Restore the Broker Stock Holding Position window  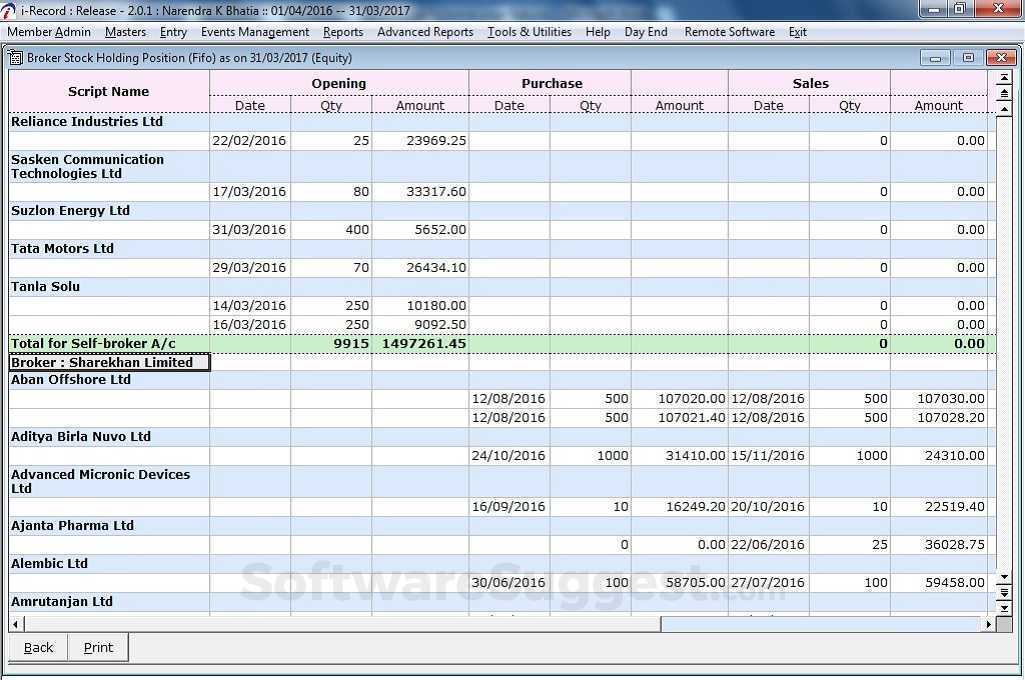(x=968, y=58)
